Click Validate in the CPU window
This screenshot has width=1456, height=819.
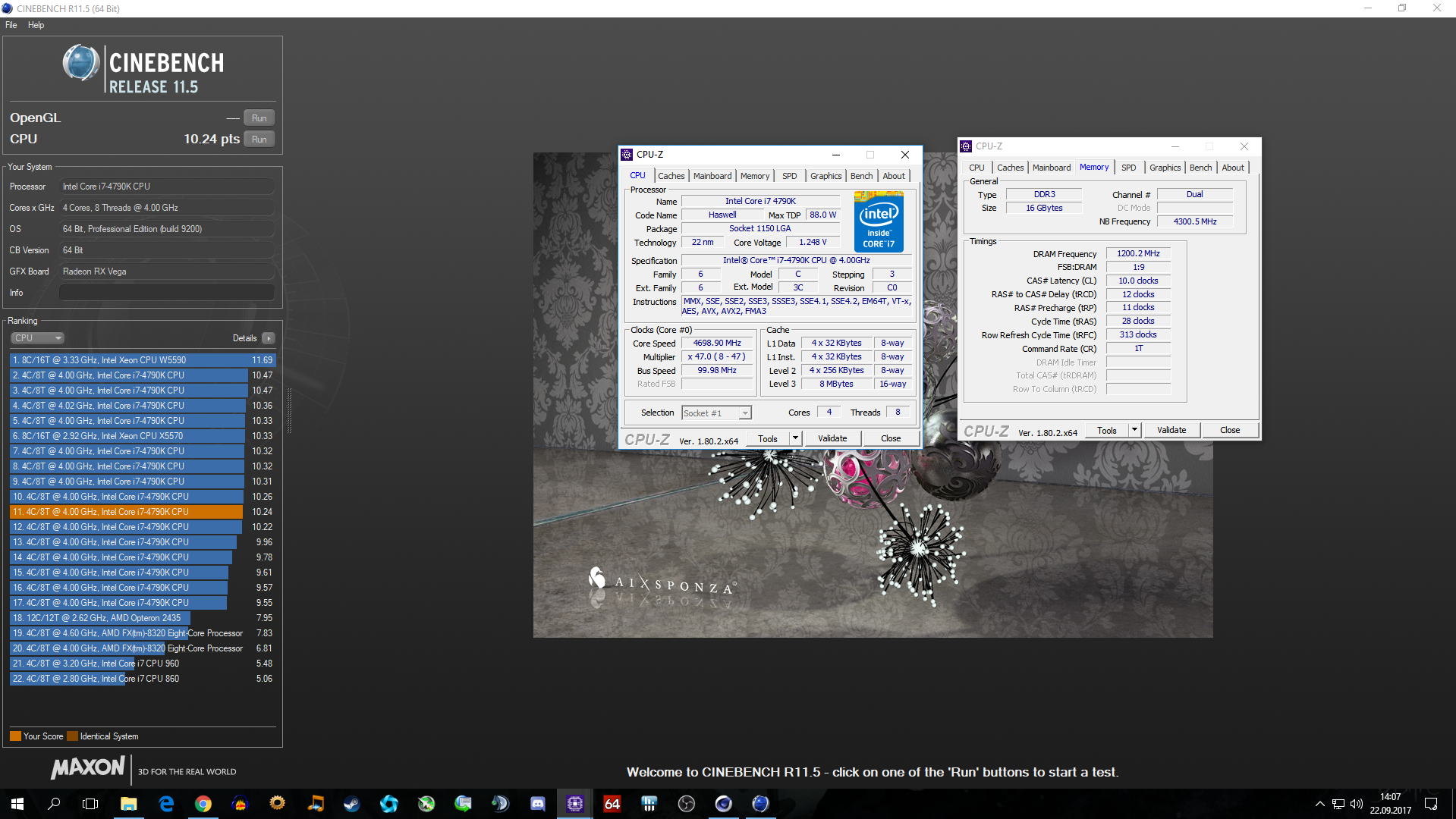pos(832,439)
